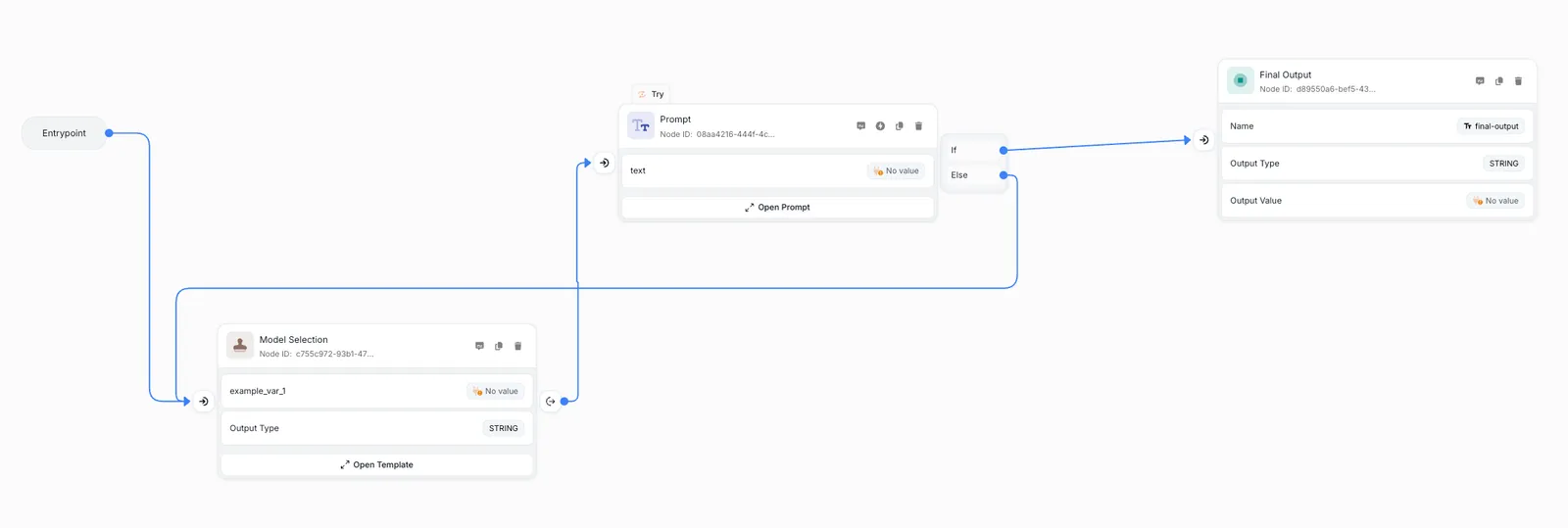Click the Final Output node title
The height and width of the screenshot is (528, 1568).
coord(1285,74)
